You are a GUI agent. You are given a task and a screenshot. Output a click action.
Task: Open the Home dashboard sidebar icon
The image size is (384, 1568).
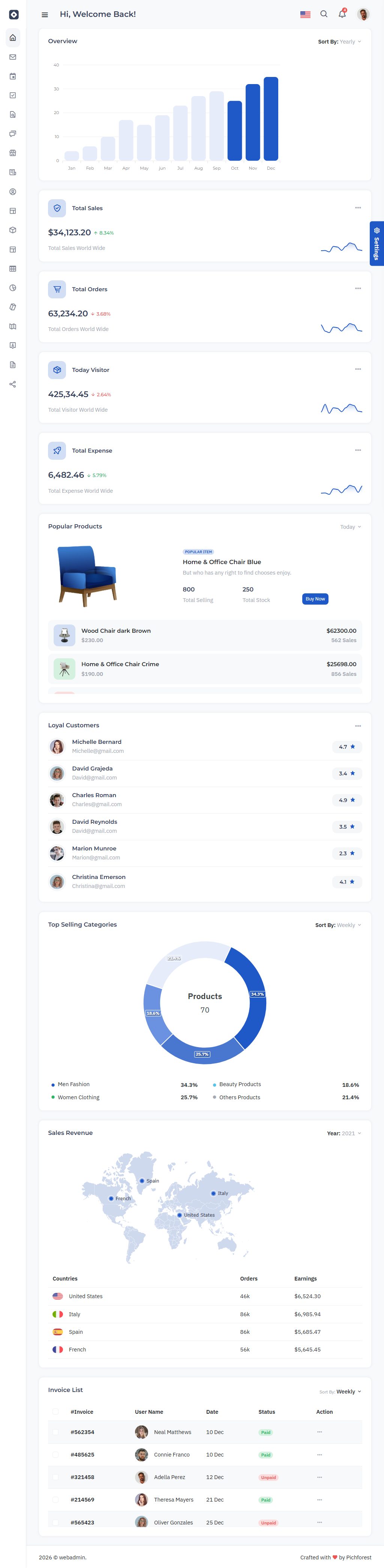click(x=13, y=38)
